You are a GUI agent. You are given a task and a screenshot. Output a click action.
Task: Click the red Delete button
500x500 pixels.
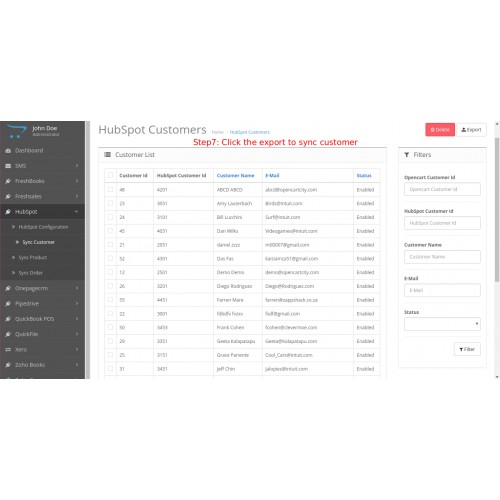[440, 130]
